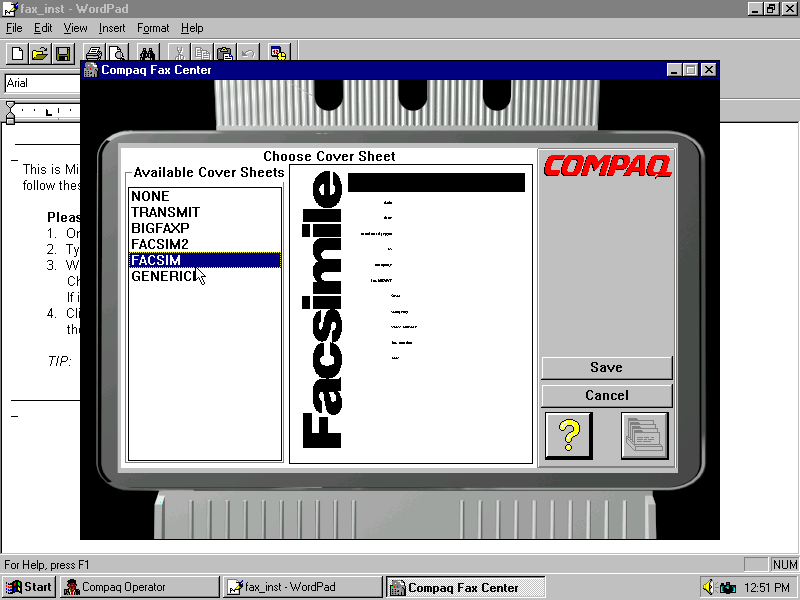Click the volume speaker icon in system tray

(x=709, y=587)
